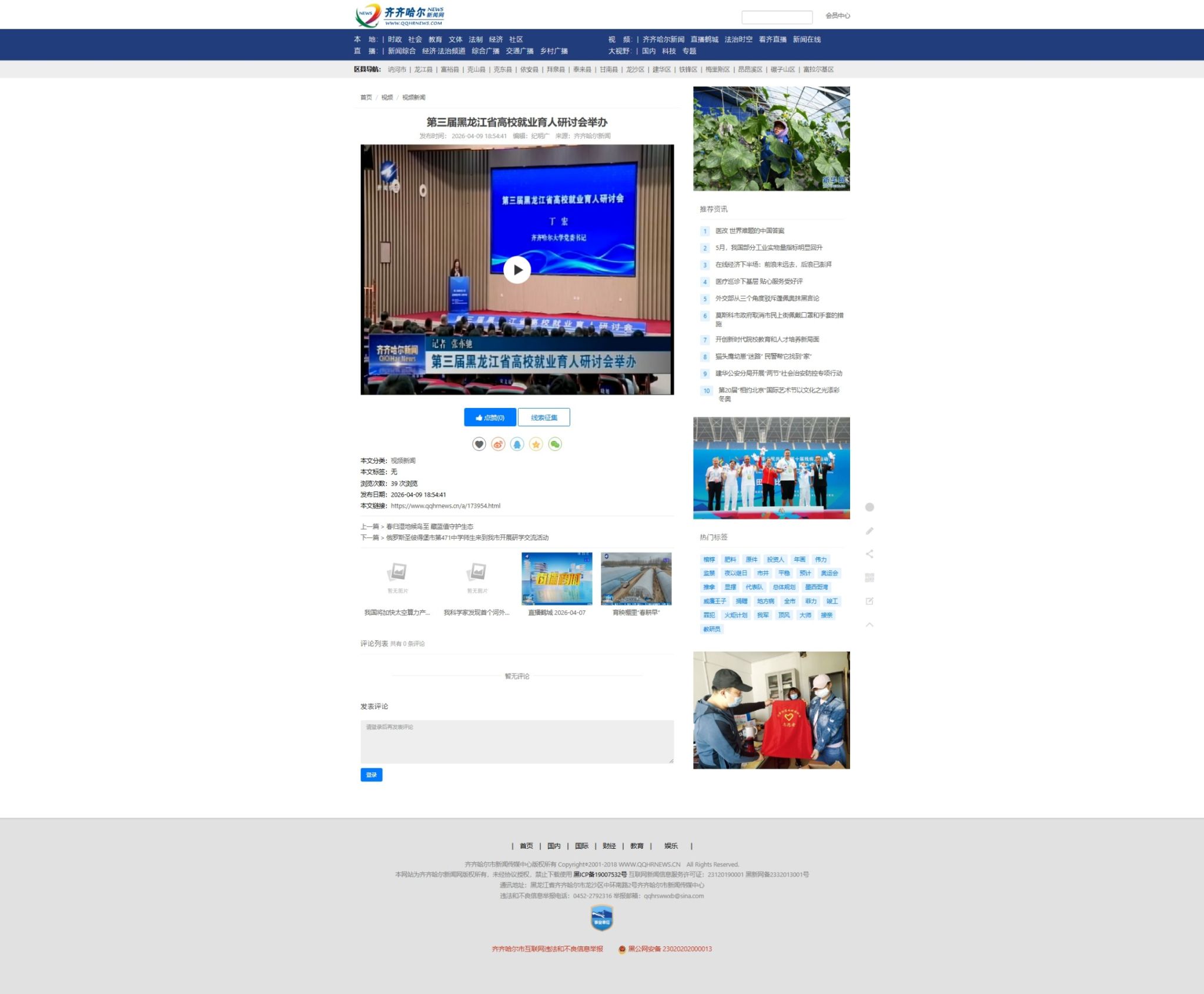
Task: Open the floating QR code icon
Action: (x=869, y=577)
